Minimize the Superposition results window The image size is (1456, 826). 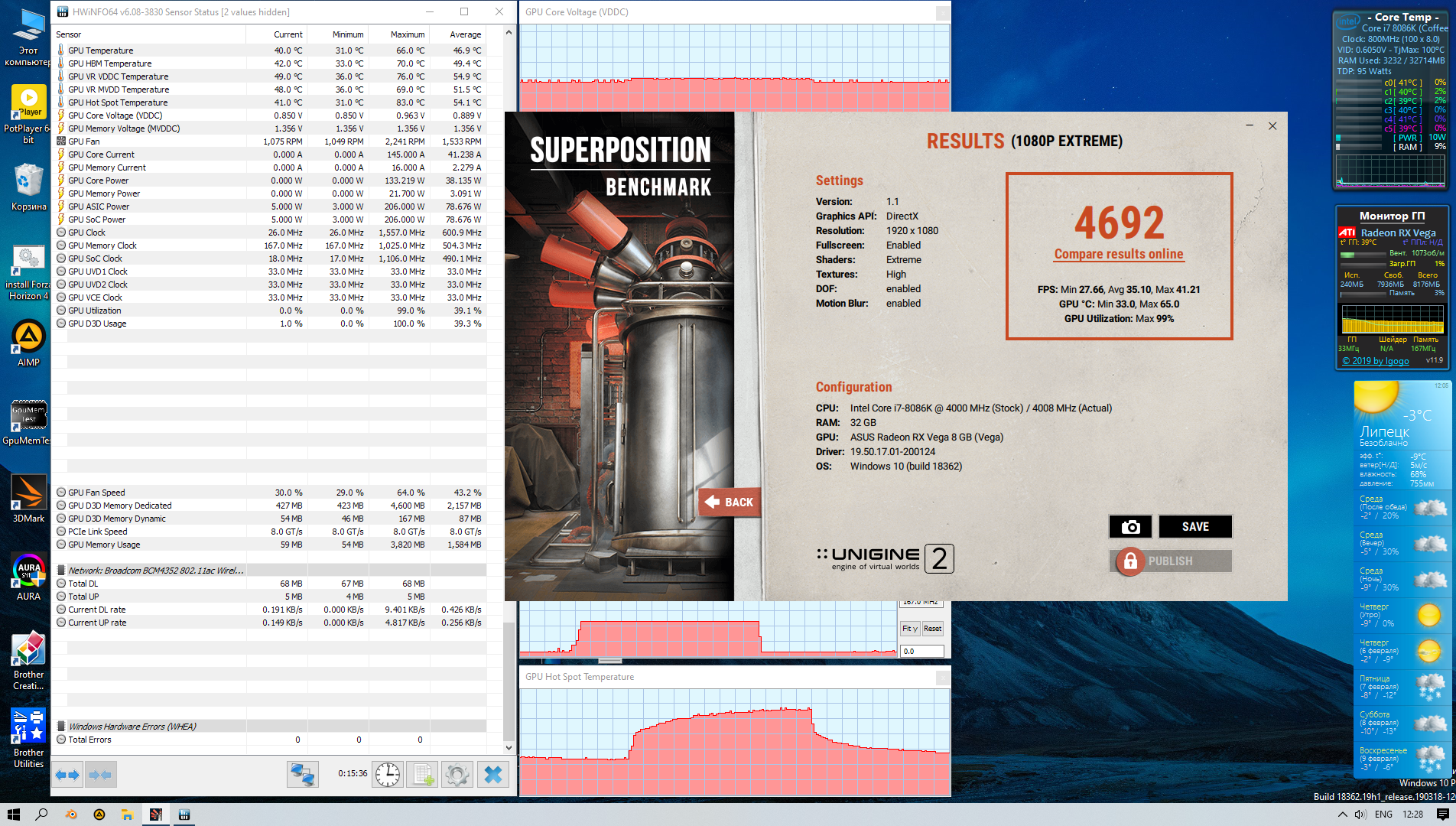click(1250, 125)
